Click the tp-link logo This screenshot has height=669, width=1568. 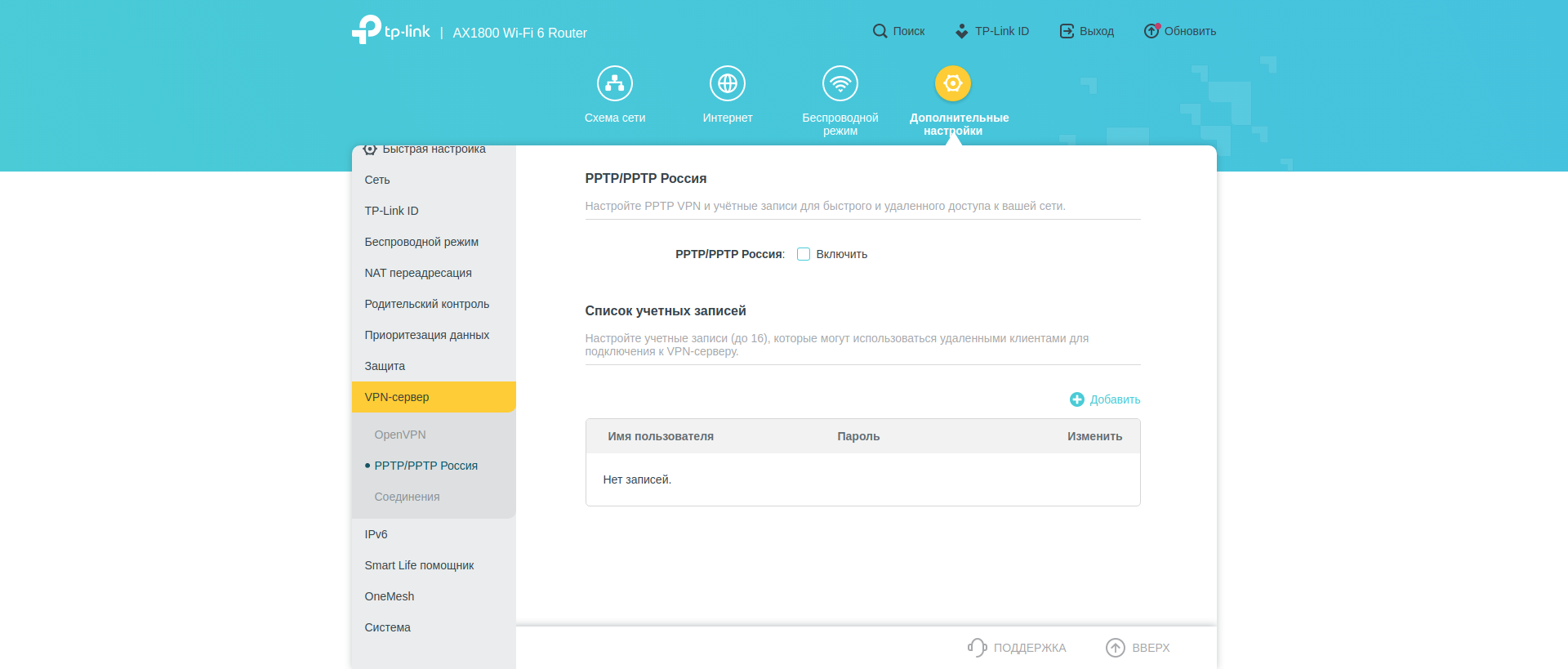[x=391, y=30]
